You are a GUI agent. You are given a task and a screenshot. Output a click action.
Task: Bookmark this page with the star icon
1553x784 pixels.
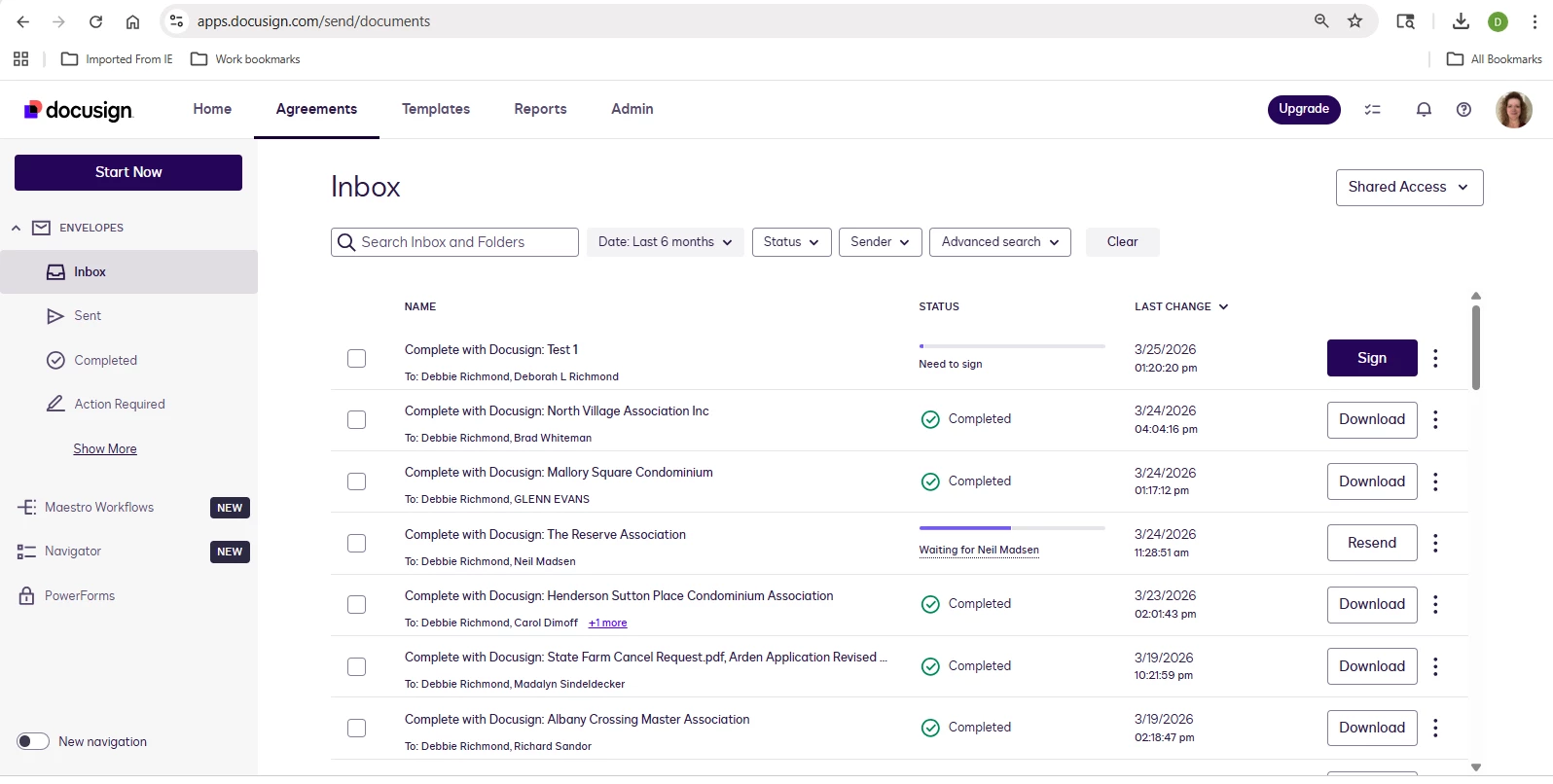click(1354, 21)
